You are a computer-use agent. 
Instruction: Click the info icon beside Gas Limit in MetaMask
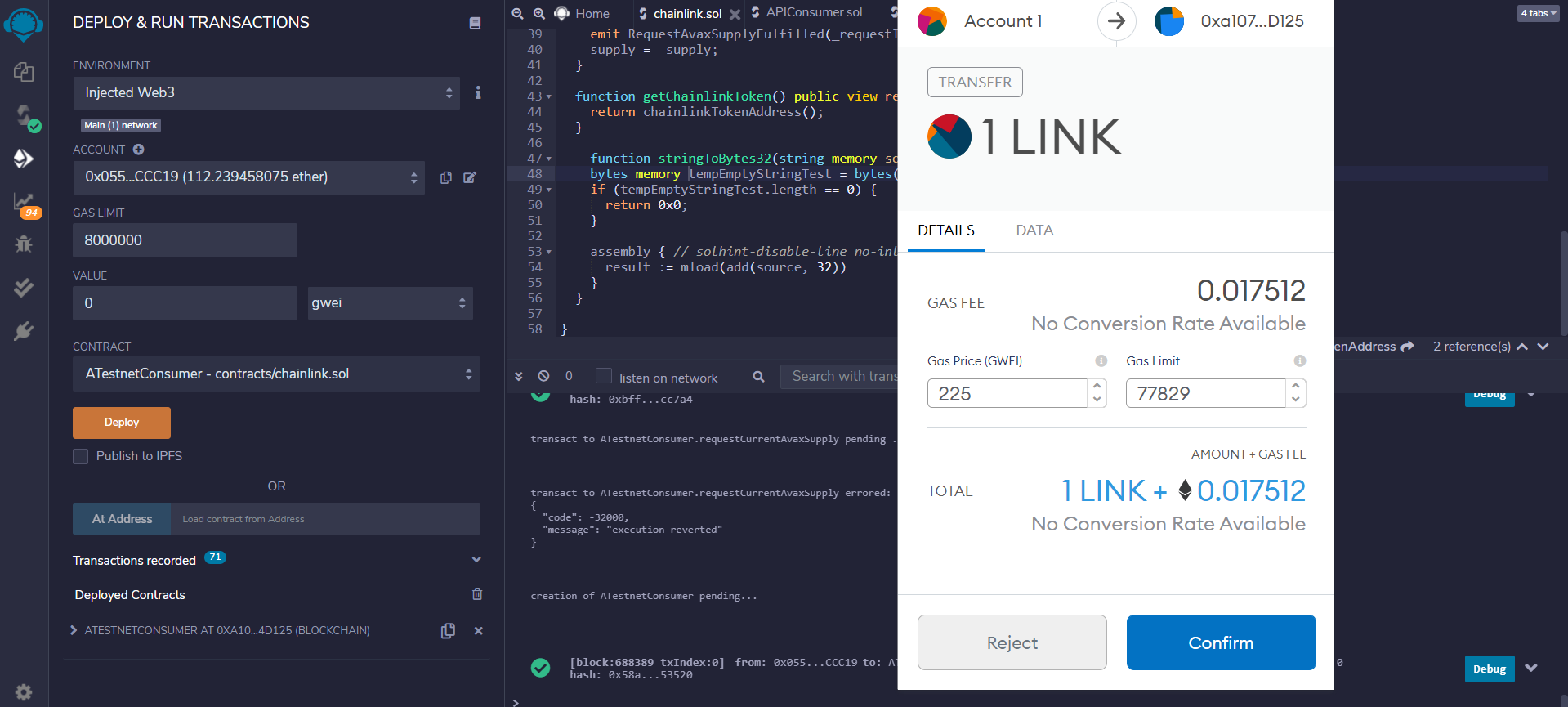click(1300, 360)
